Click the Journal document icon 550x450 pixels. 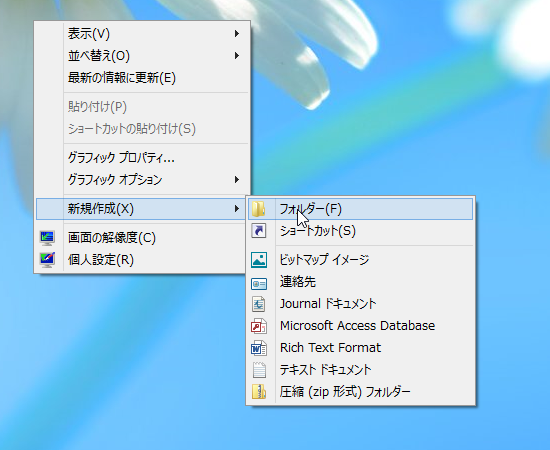[x=259, y=304]
